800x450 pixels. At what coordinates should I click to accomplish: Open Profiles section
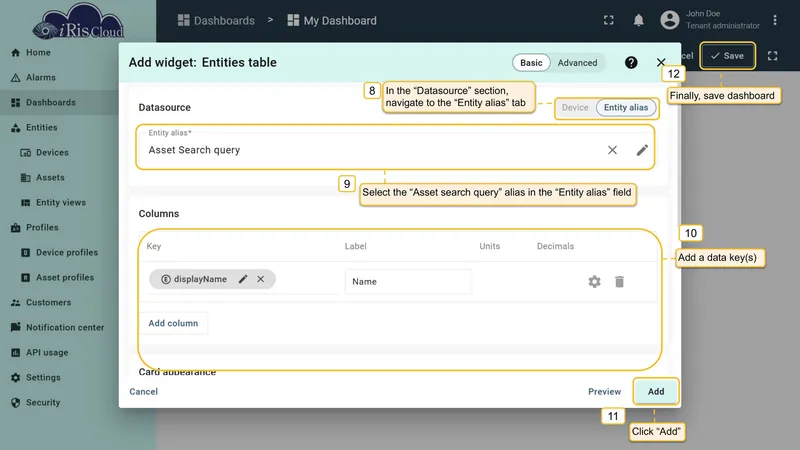click(x=42, y=228)
